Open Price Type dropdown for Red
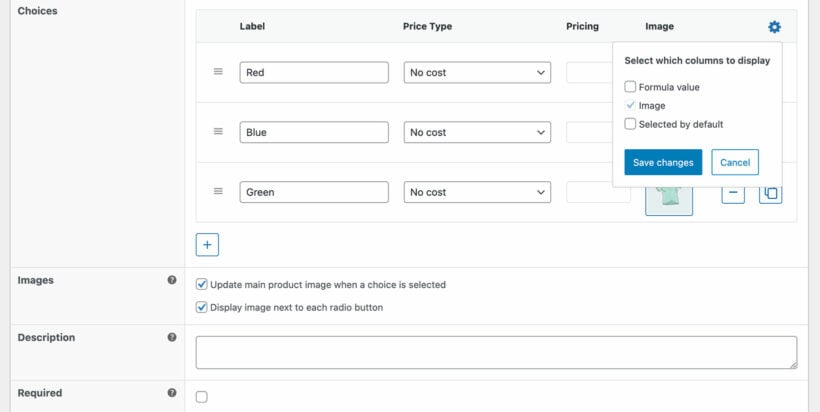The width and height of the screenshot is (820, 412). pos(477,73)
